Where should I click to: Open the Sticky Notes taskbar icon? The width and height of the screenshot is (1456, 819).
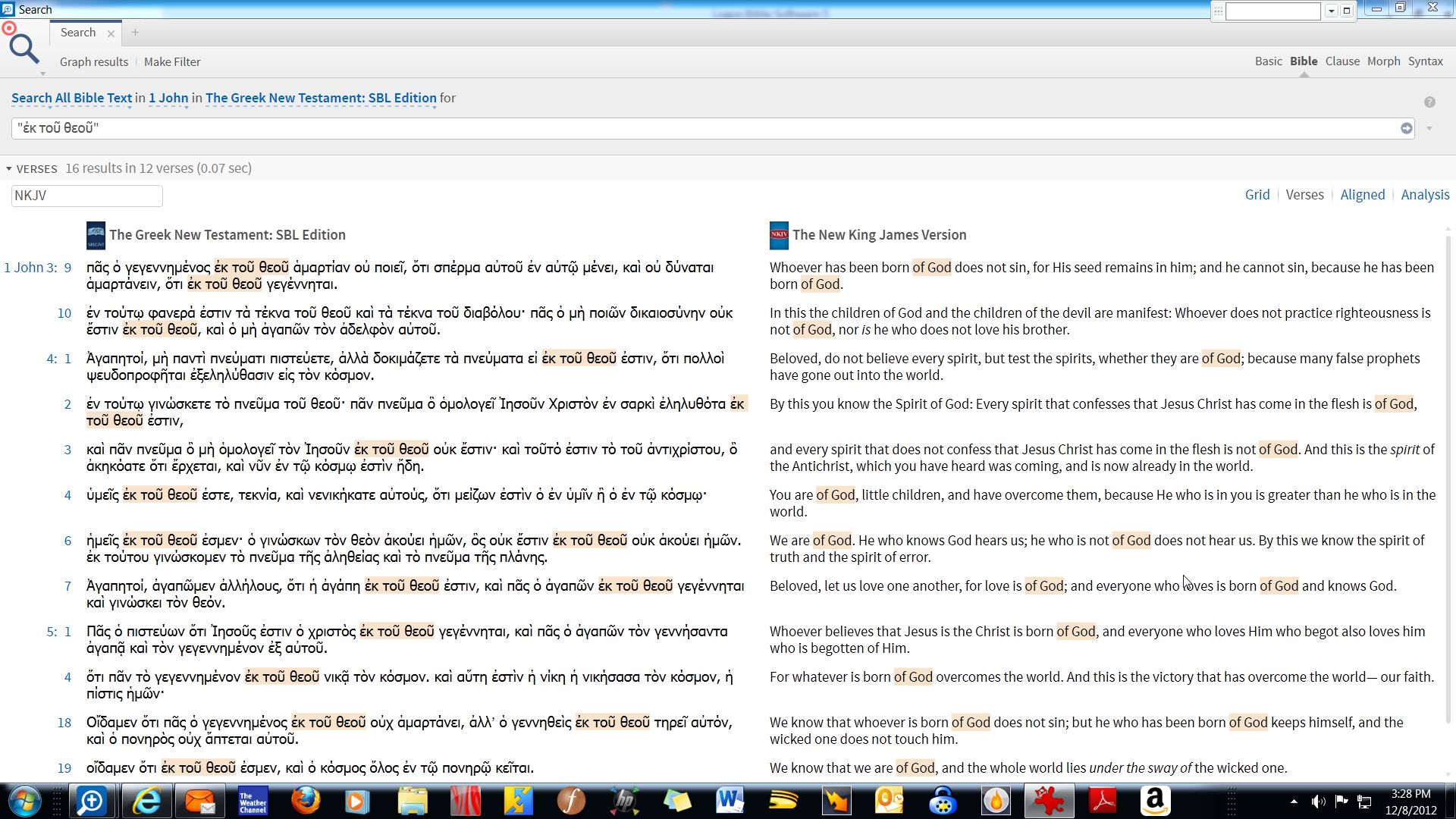[x=676, y=801]
